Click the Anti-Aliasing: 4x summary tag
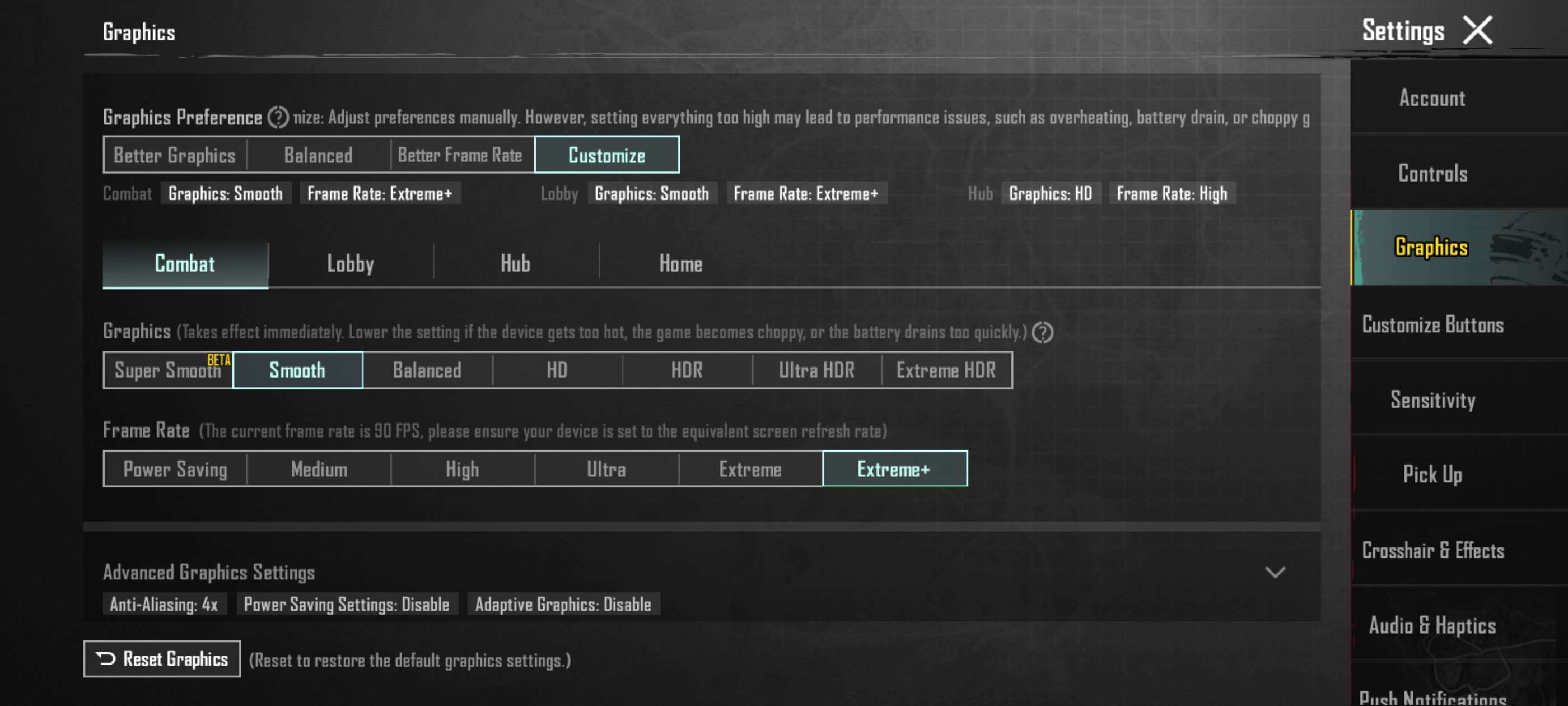The image size is (1568, 706). tap(164, 604)
